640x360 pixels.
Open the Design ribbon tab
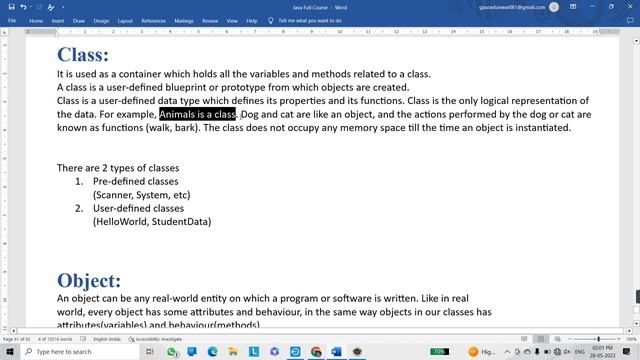(x=101, y=20)
